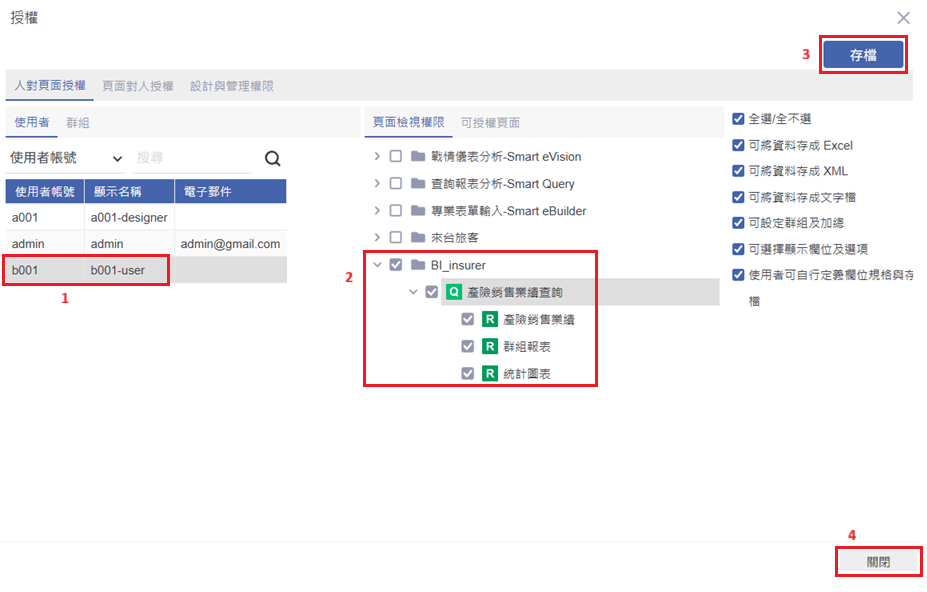Click the R report icon beside 群組報表
This screenshot has width=927, height=592.
tap(490, 346)
